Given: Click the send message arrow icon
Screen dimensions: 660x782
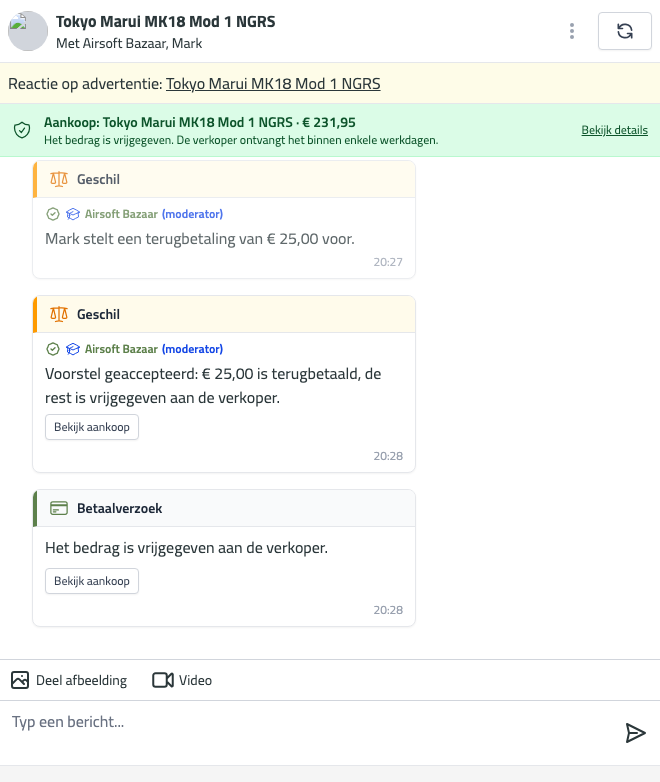Looking at the screenshot, I should pyautogui.click(x=636, y=733).
